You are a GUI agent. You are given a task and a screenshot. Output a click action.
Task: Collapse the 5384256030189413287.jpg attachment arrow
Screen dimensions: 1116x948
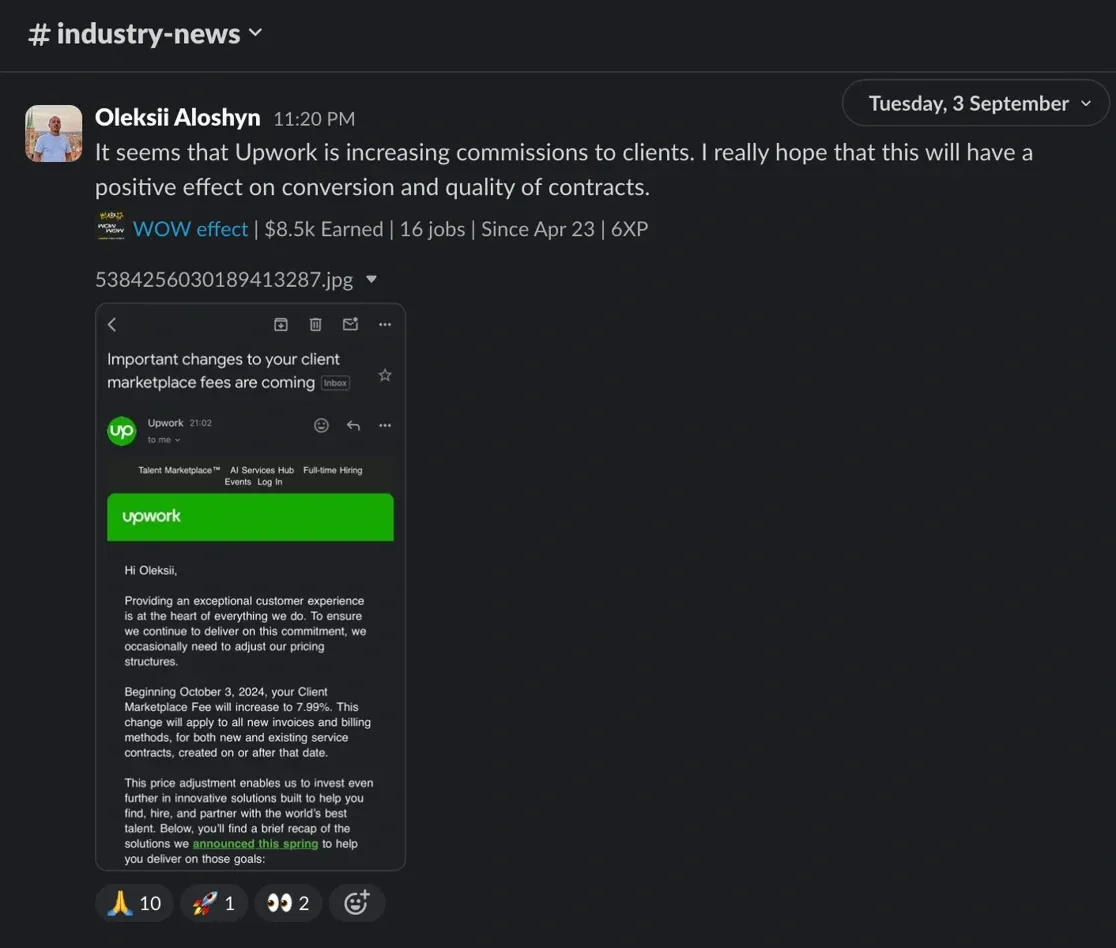pyautogui.click(x=372, y=280)
